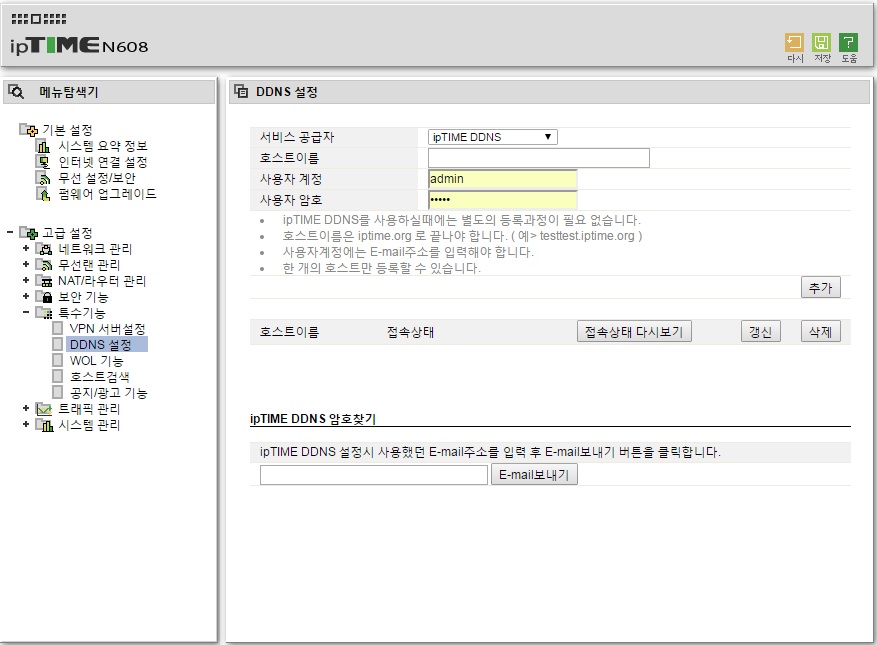The width and height of the screenshot is (877, 645).
Task: Click the 삭제 button
Action: coord(821,331)
